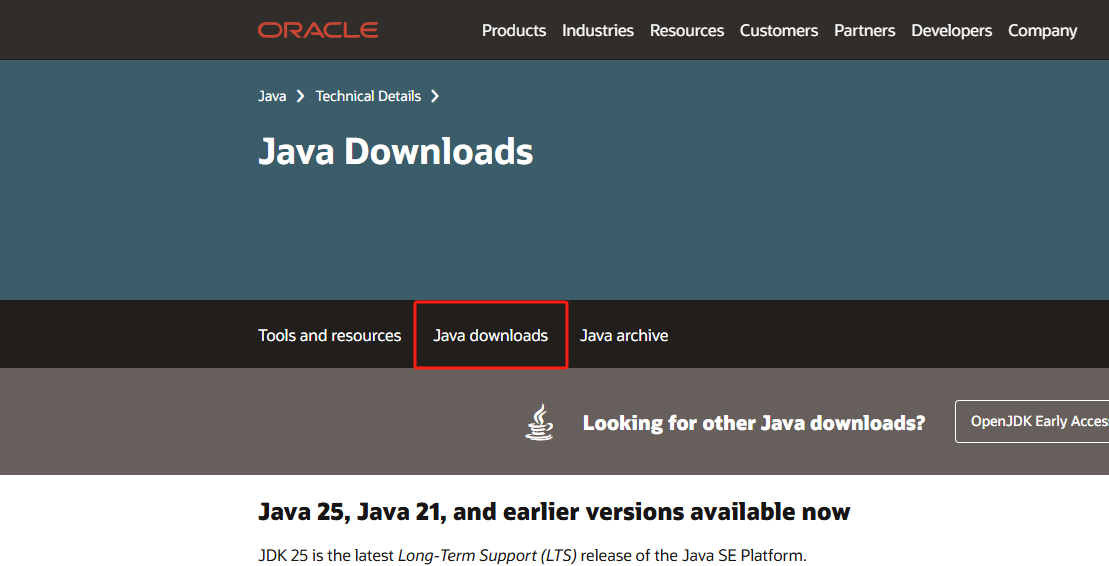The width and height of the screenshot is (1109, 566).
Task: Switch to Tools and resources tab
Action: [330, 335]
